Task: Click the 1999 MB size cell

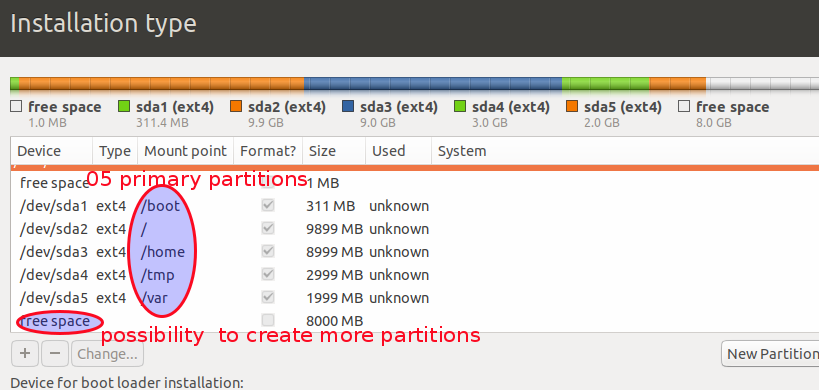Action: coord(334,298)
